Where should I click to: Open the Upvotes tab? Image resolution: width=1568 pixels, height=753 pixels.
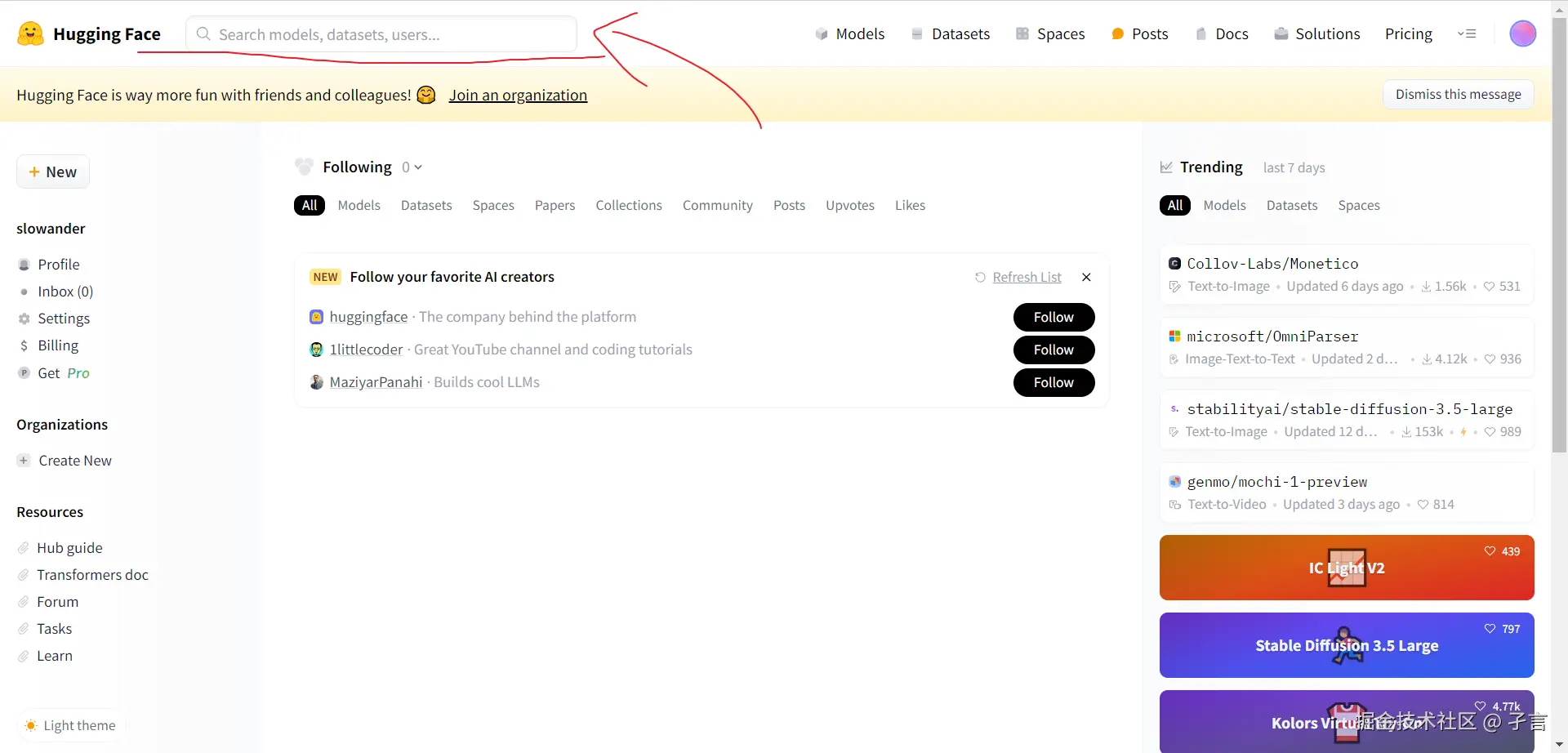(850, 205)
